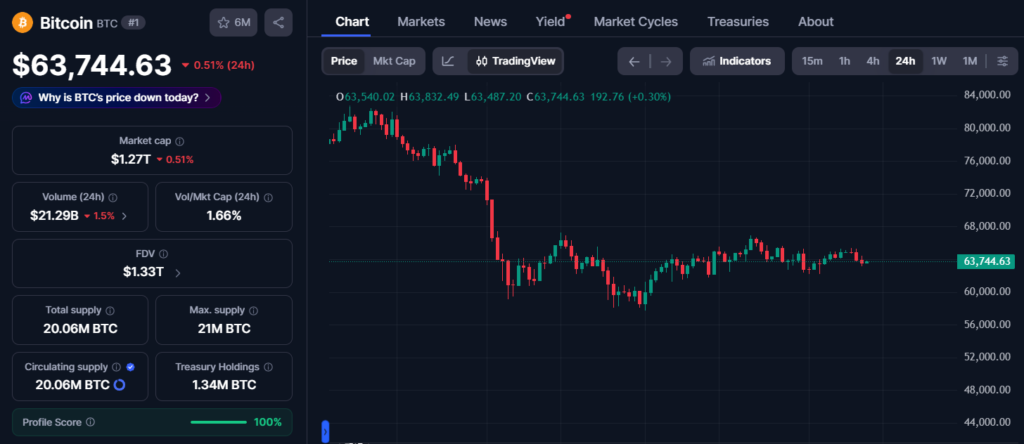
Task: Open the share icon button
Action: tap(278, 23)
